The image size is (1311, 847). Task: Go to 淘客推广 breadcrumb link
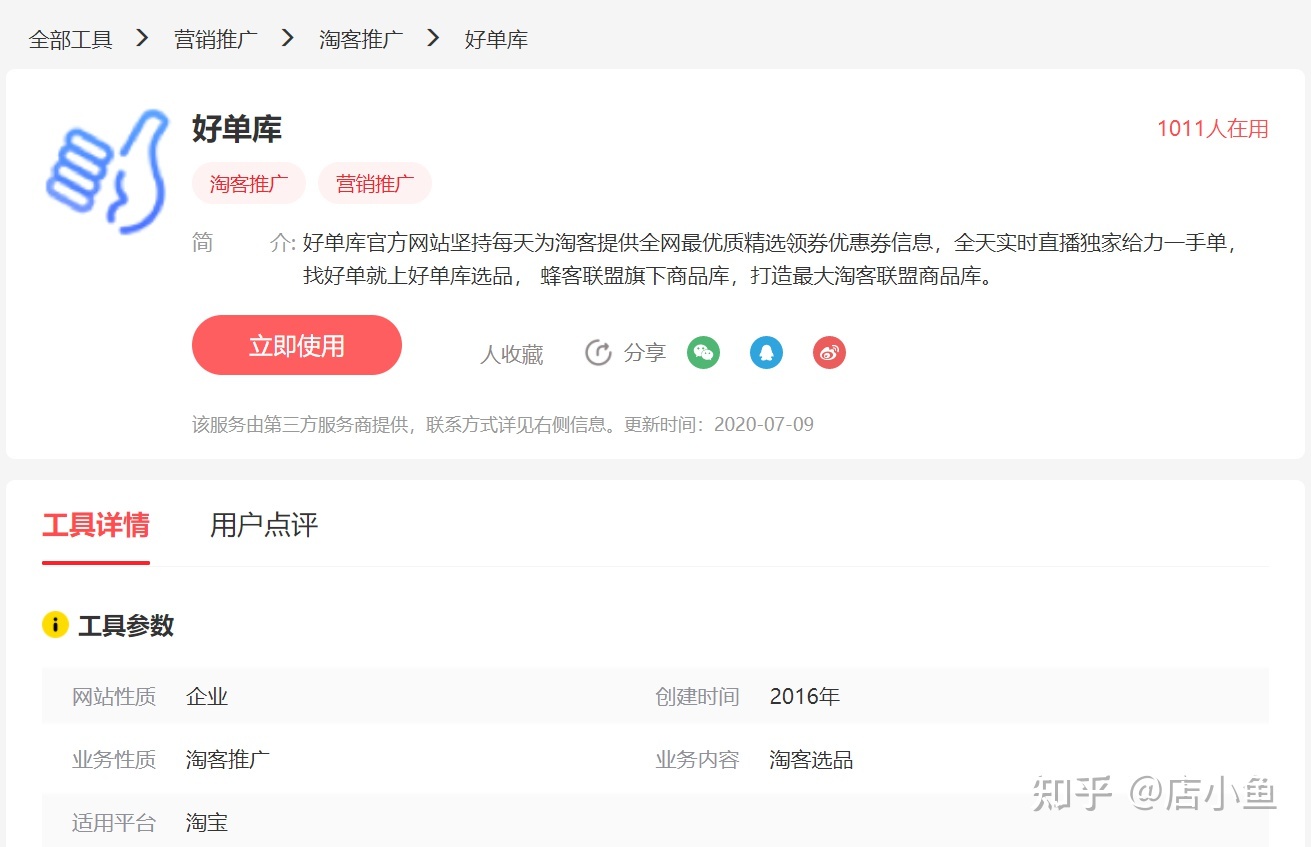point(361,40)
